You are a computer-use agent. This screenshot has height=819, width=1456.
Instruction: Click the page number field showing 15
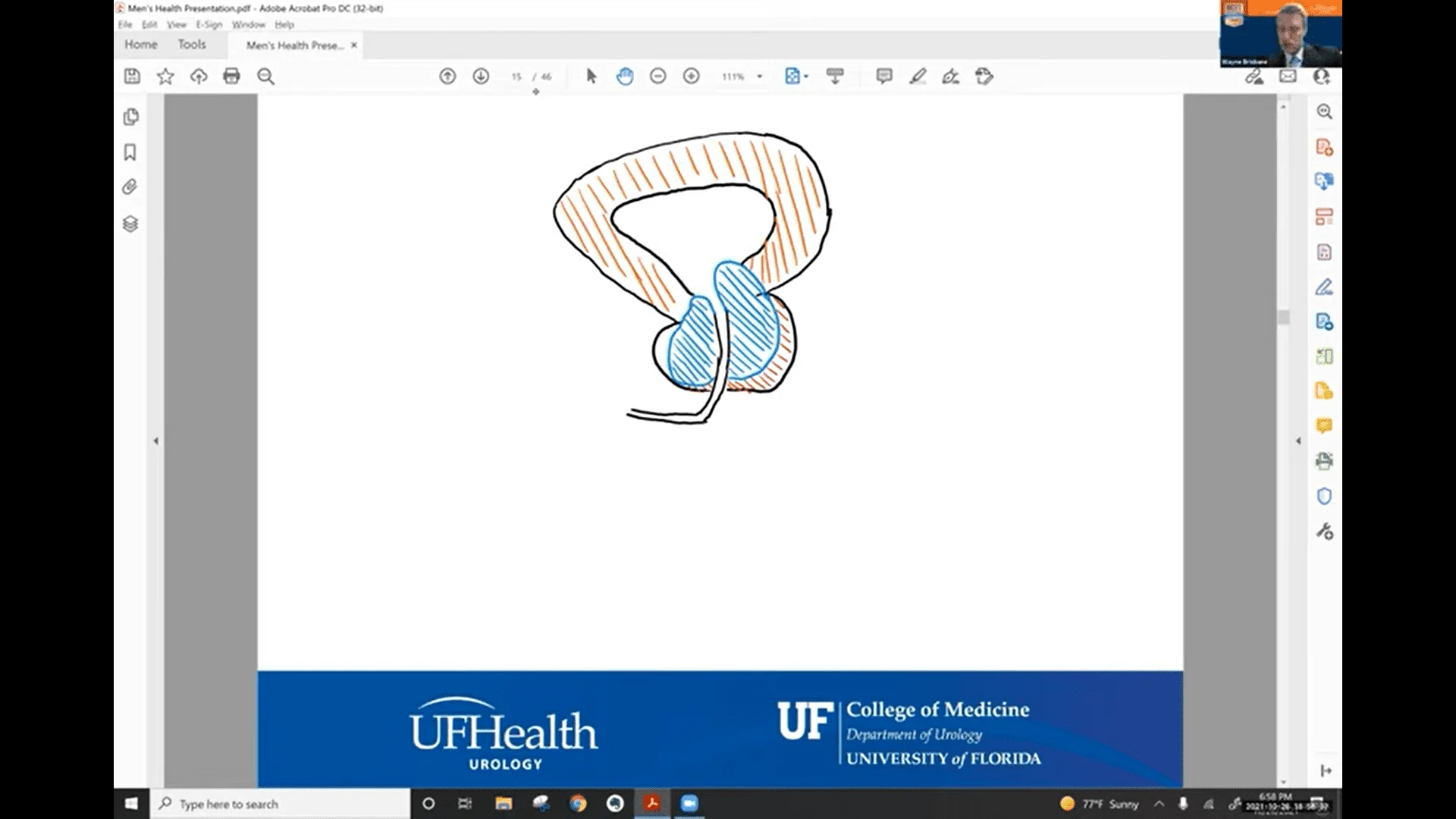point(516,77)
